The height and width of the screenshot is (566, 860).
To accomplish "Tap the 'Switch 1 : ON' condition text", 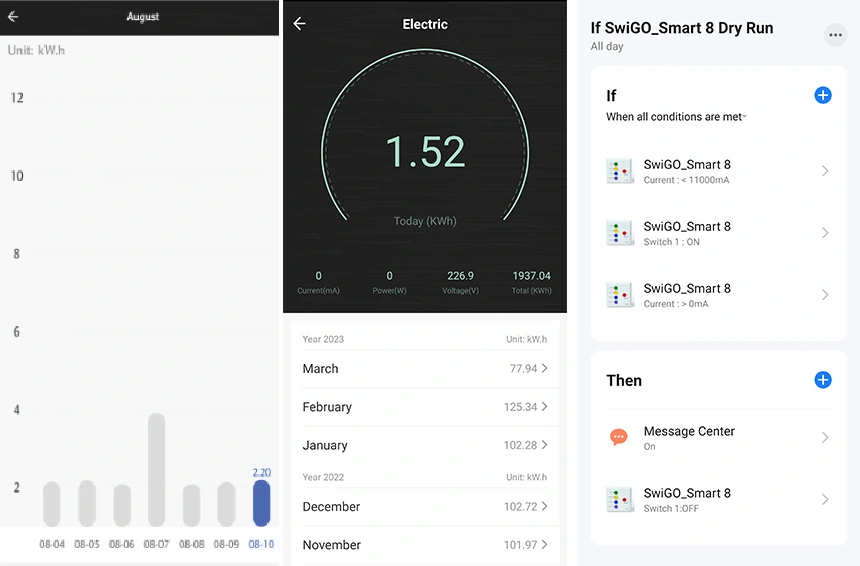I will [671, 242].
